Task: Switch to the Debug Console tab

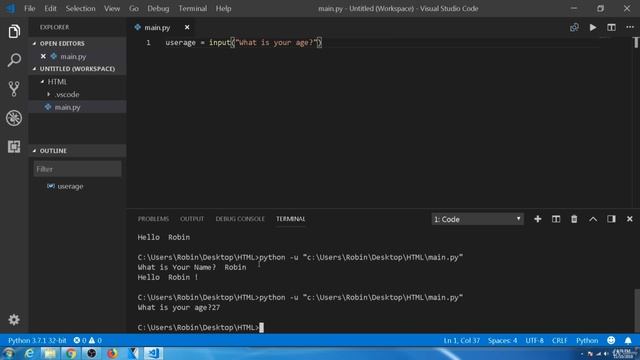Action: (240, 219)
